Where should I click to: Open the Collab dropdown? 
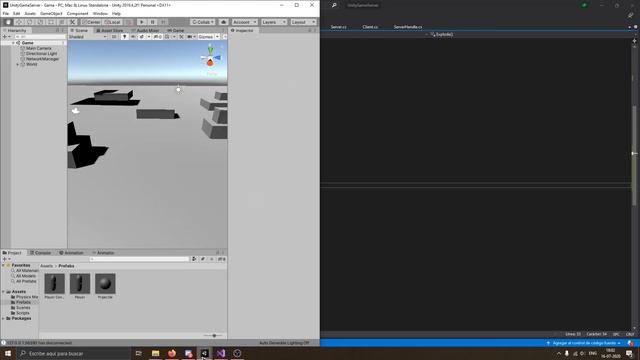[x=203, y=22]
